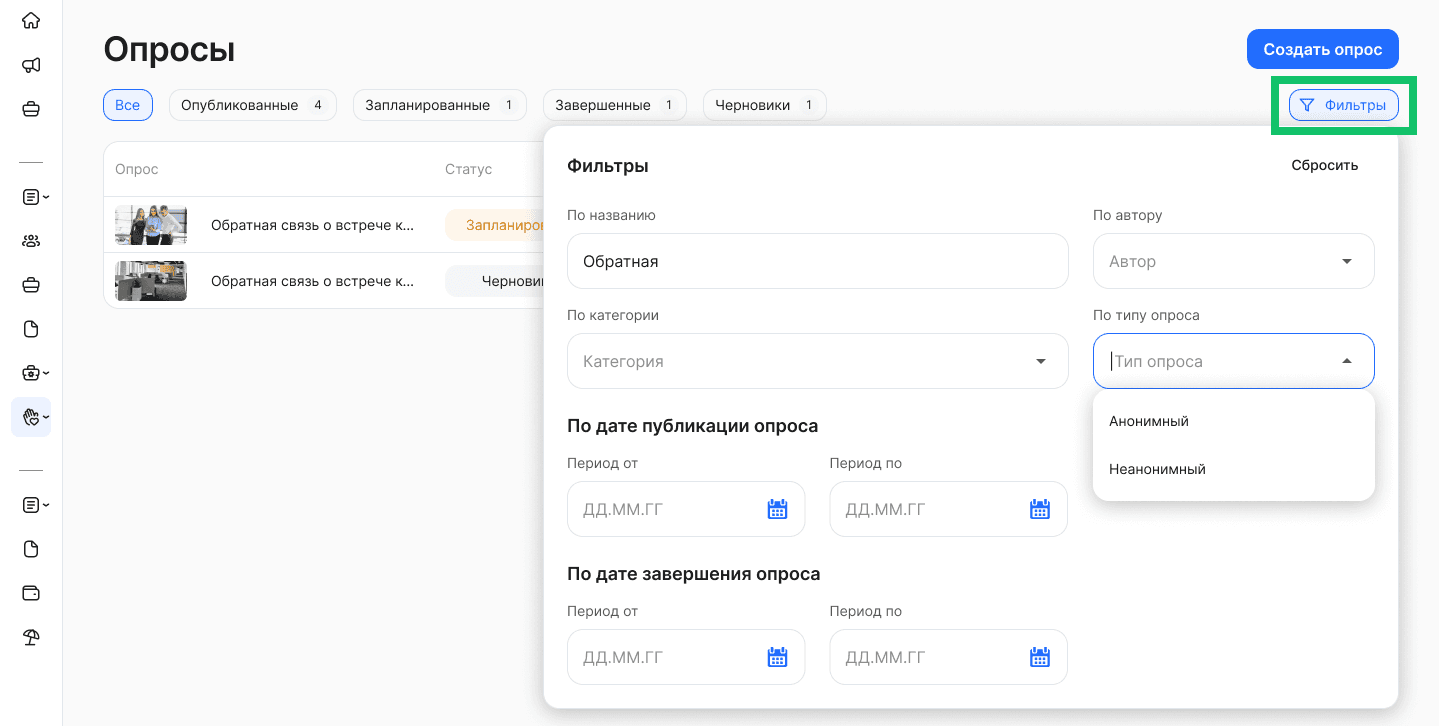Expand the Категория dropdown

[817, 361]
